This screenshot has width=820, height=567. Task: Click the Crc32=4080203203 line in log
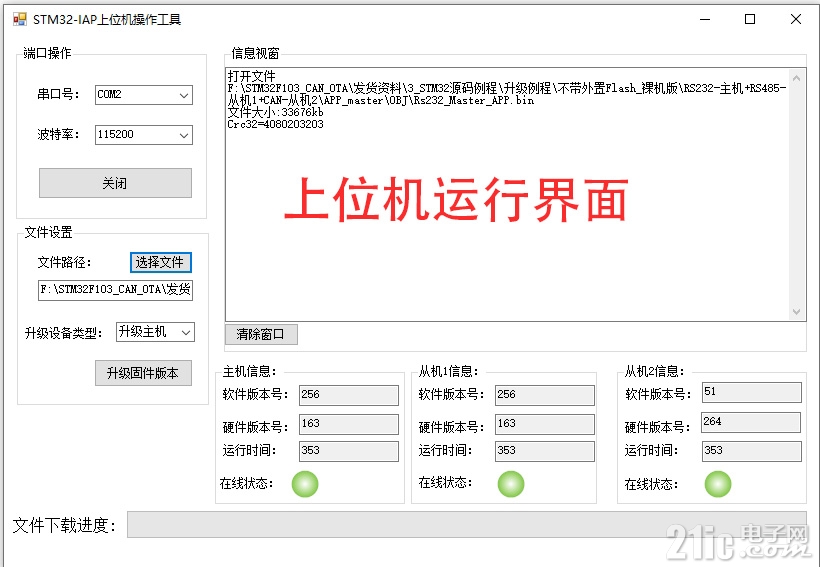[276, 124]
